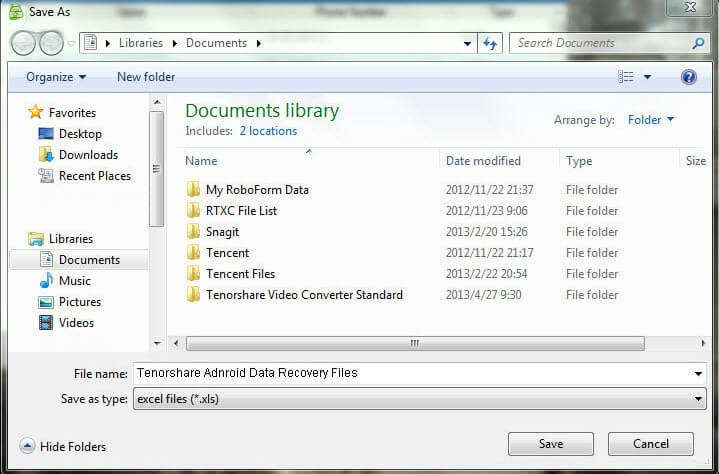Click the Videos filmstrip icon
Image resolution: width=719 pixels, height=474 pixels.
pyautogui.click(x=46, y=323)
